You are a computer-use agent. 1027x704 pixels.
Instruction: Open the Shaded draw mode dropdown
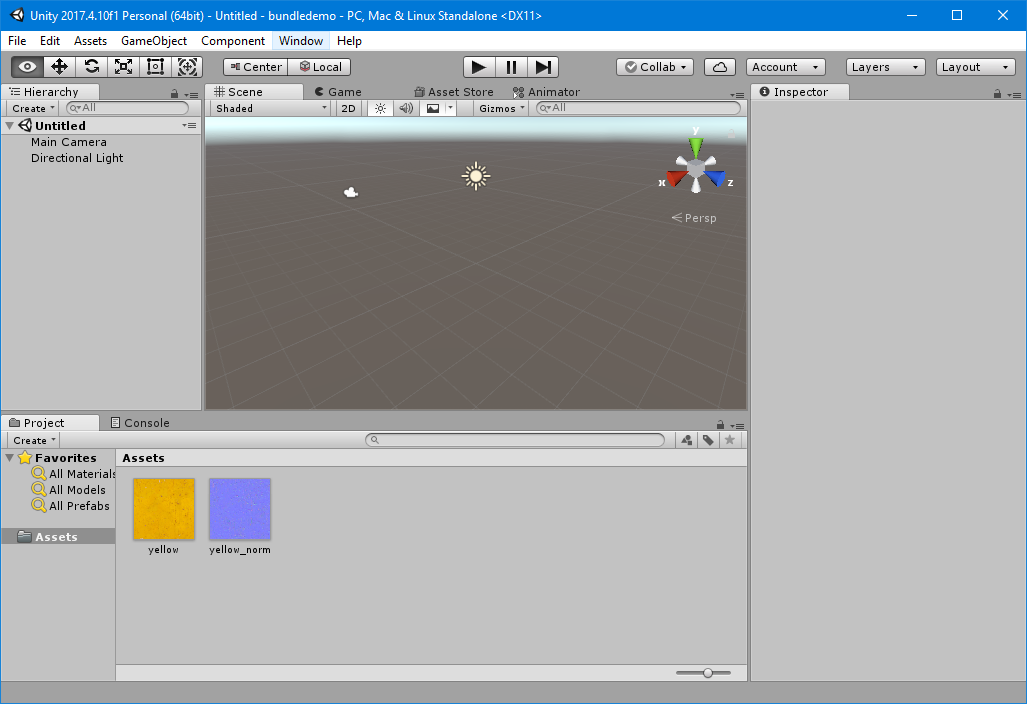tap(271, 109)
